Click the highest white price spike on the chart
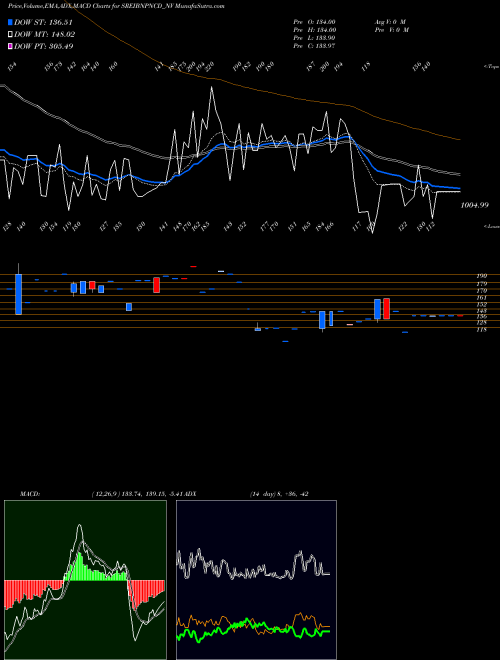 click(211, 89)
